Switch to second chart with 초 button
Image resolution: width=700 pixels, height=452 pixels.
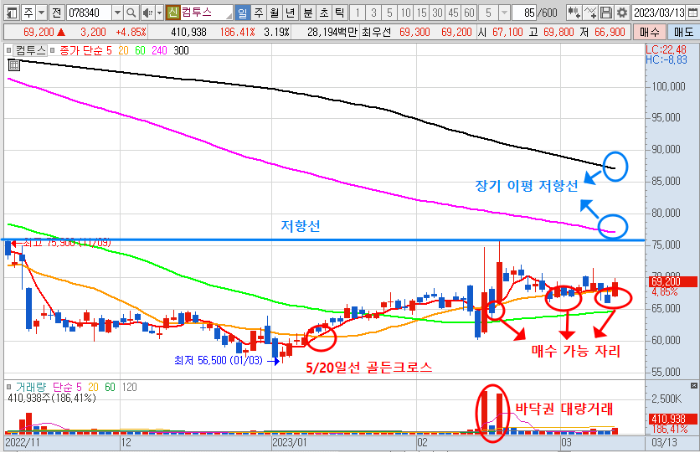point(324,13)
